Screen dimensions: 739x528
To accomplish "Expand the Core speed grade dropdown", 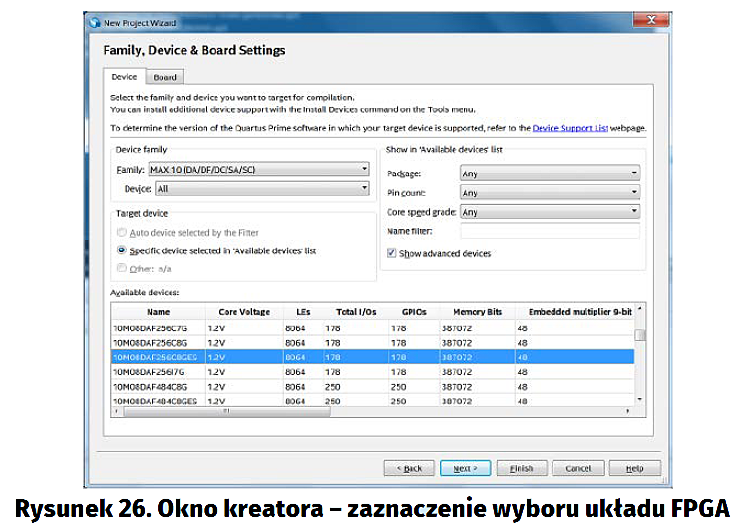I will point(548,212).
